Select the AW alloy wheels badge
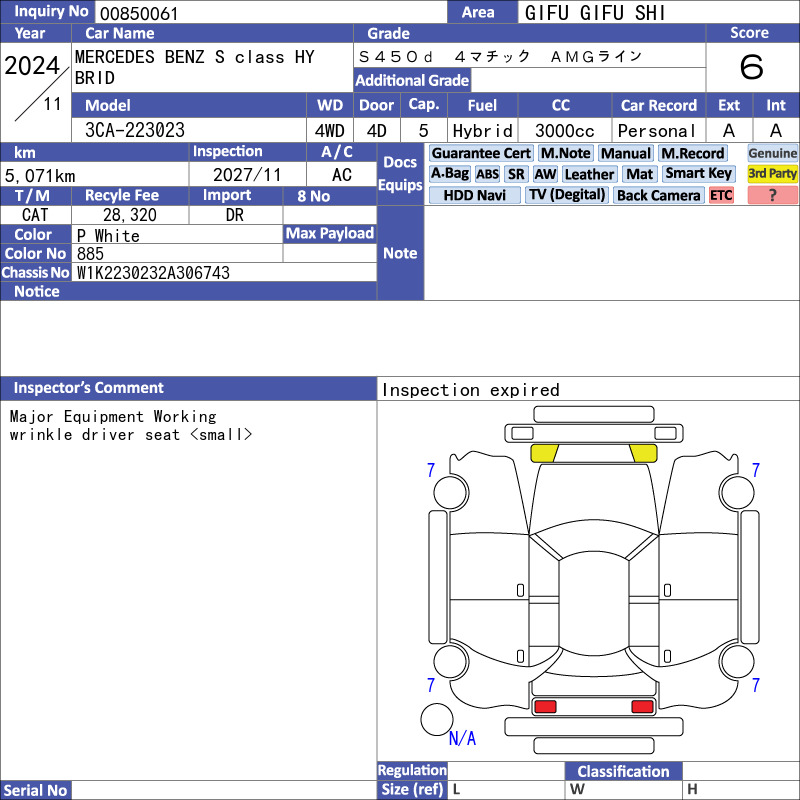Screen dimensions: 800x800 [545, 174]
